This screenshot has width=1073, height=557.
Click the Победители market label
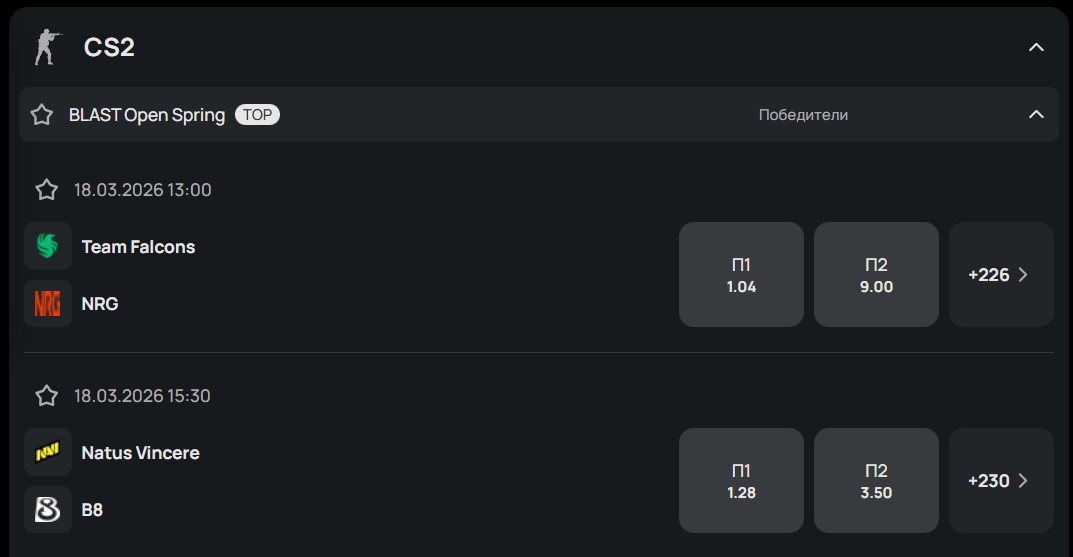tap(803, 115)
